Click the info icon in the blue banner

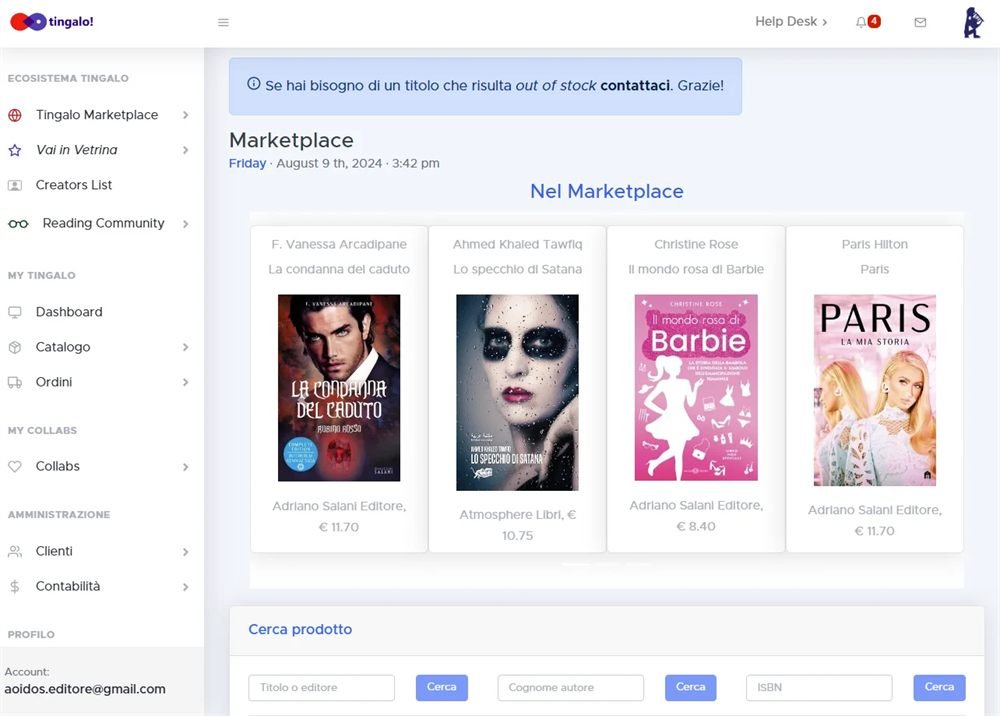(254, 84)
